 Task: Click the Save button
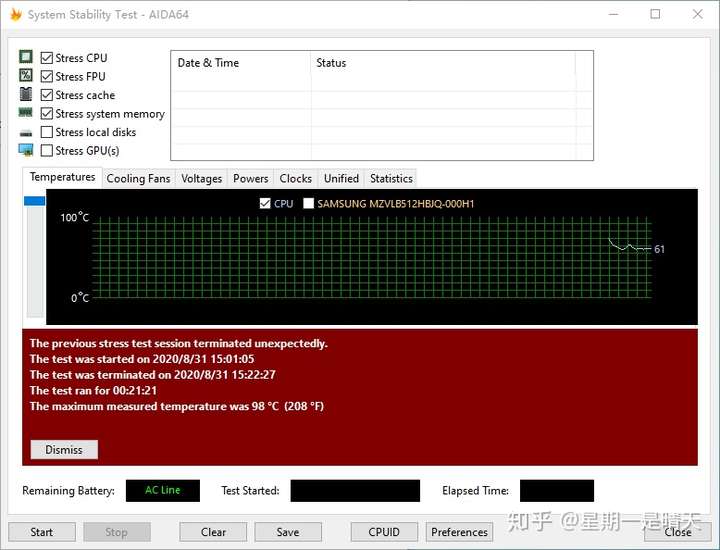point(288,532)
